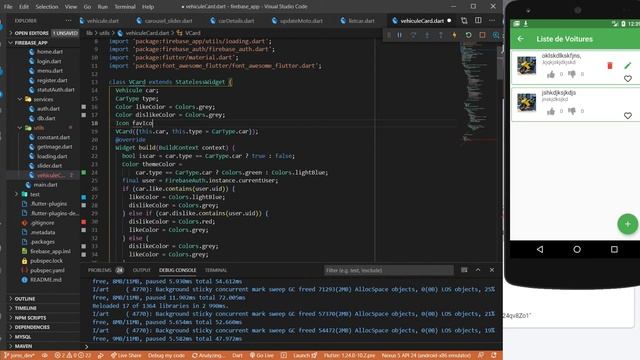Open main.dart in explorer
The image size is (640, 360).
coord(45,185)
